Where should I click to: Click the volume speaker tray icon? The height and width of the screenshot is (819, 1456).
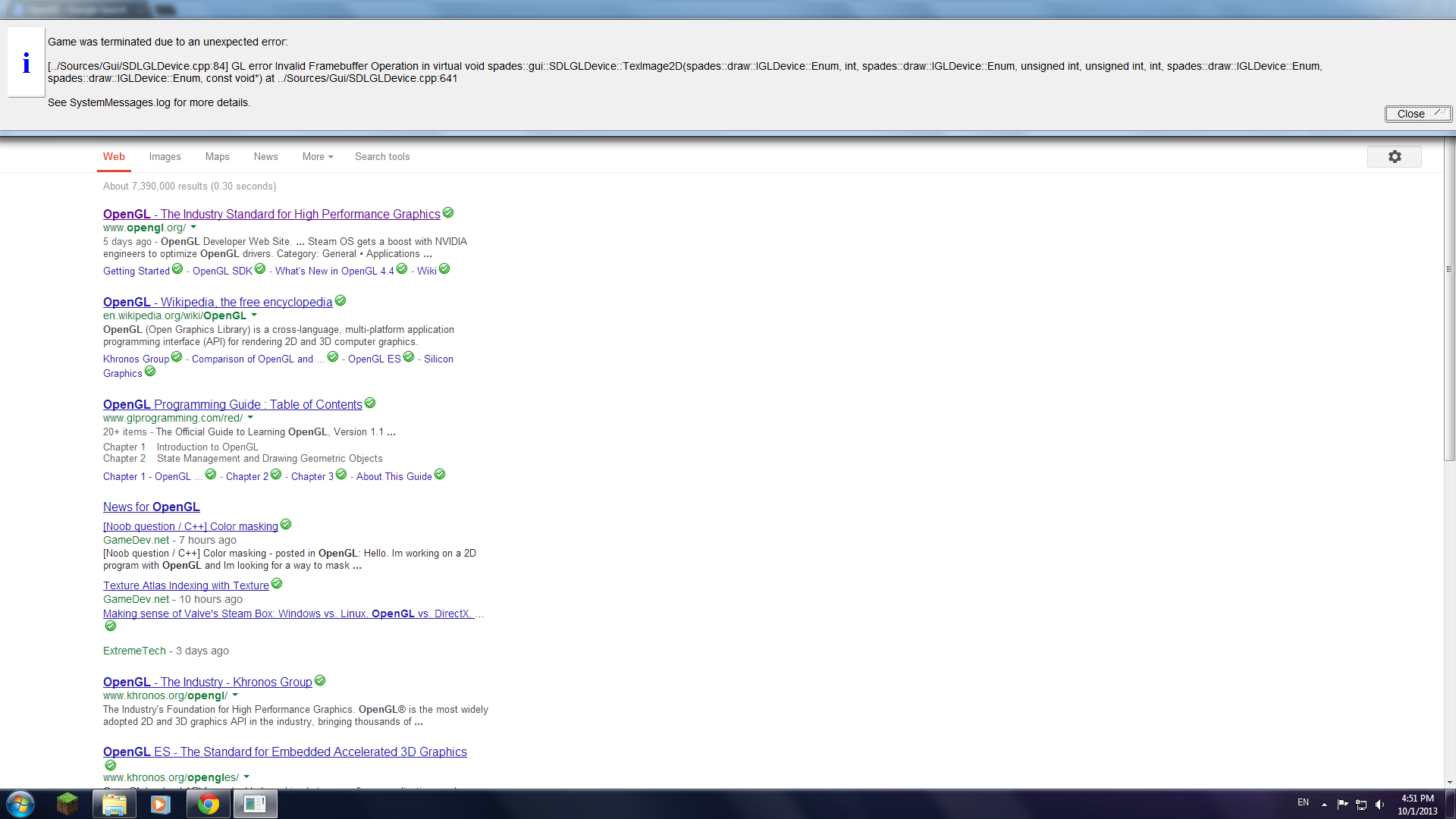(x=1379, y=805)
